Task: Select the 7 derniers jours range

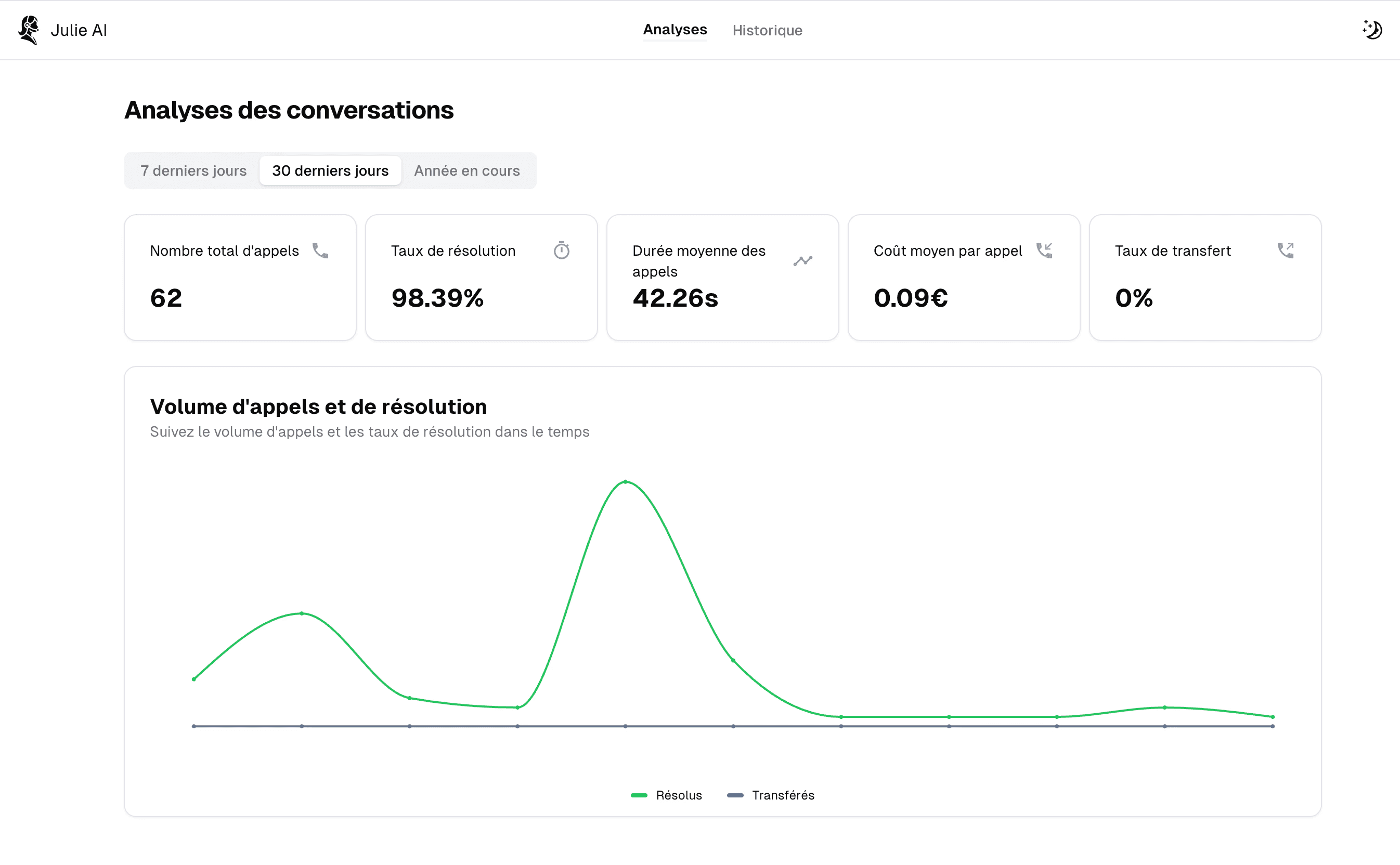Action: 193,171
